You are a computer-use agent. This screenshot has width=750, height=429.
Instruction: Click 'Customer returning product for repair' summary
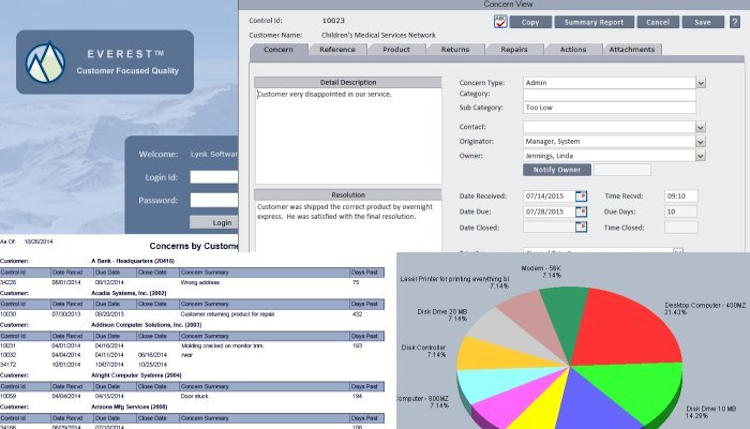tap(228, 314)
